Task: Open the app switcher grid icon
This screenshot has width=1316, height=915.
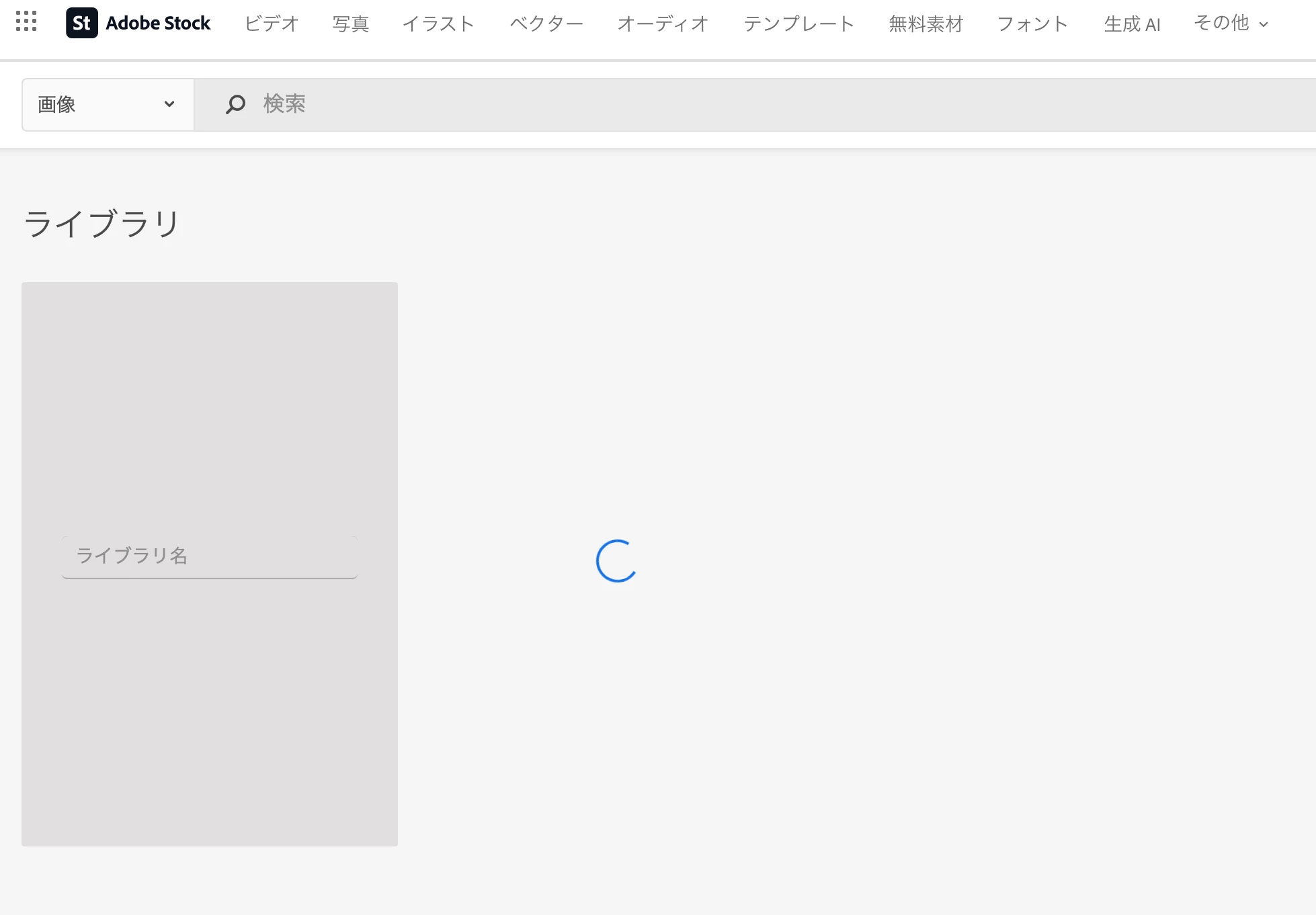Action: click(26, 21)
